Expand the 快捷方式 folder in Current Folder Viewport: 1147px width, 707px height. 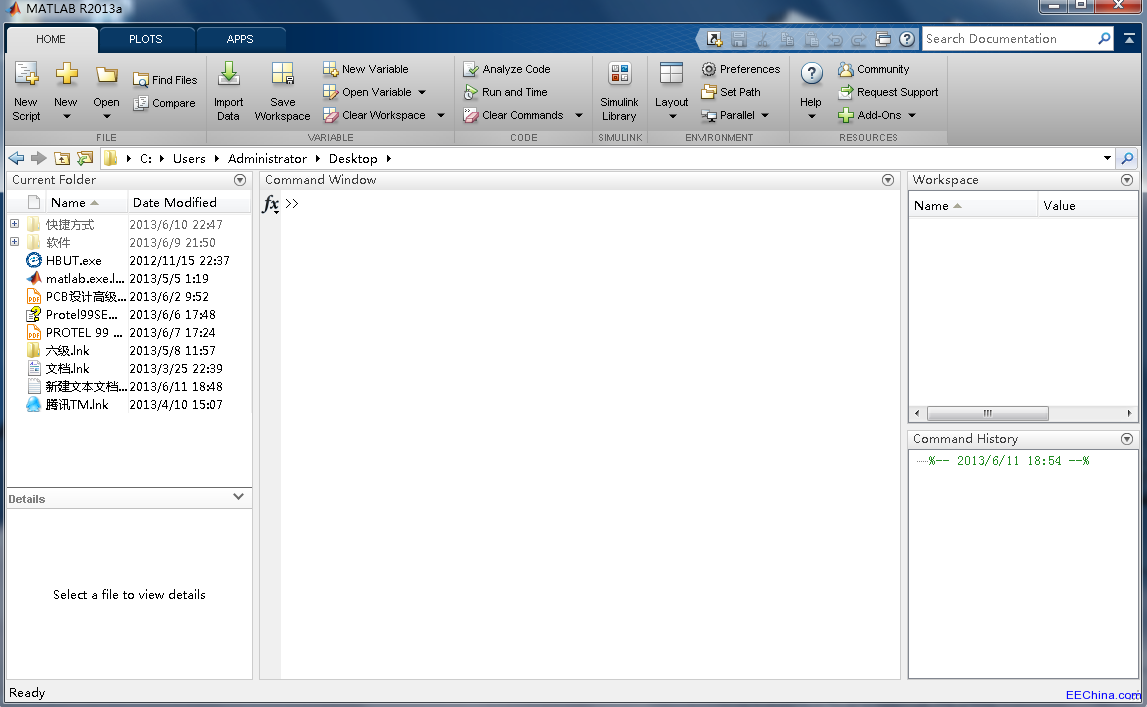[14, 224]
